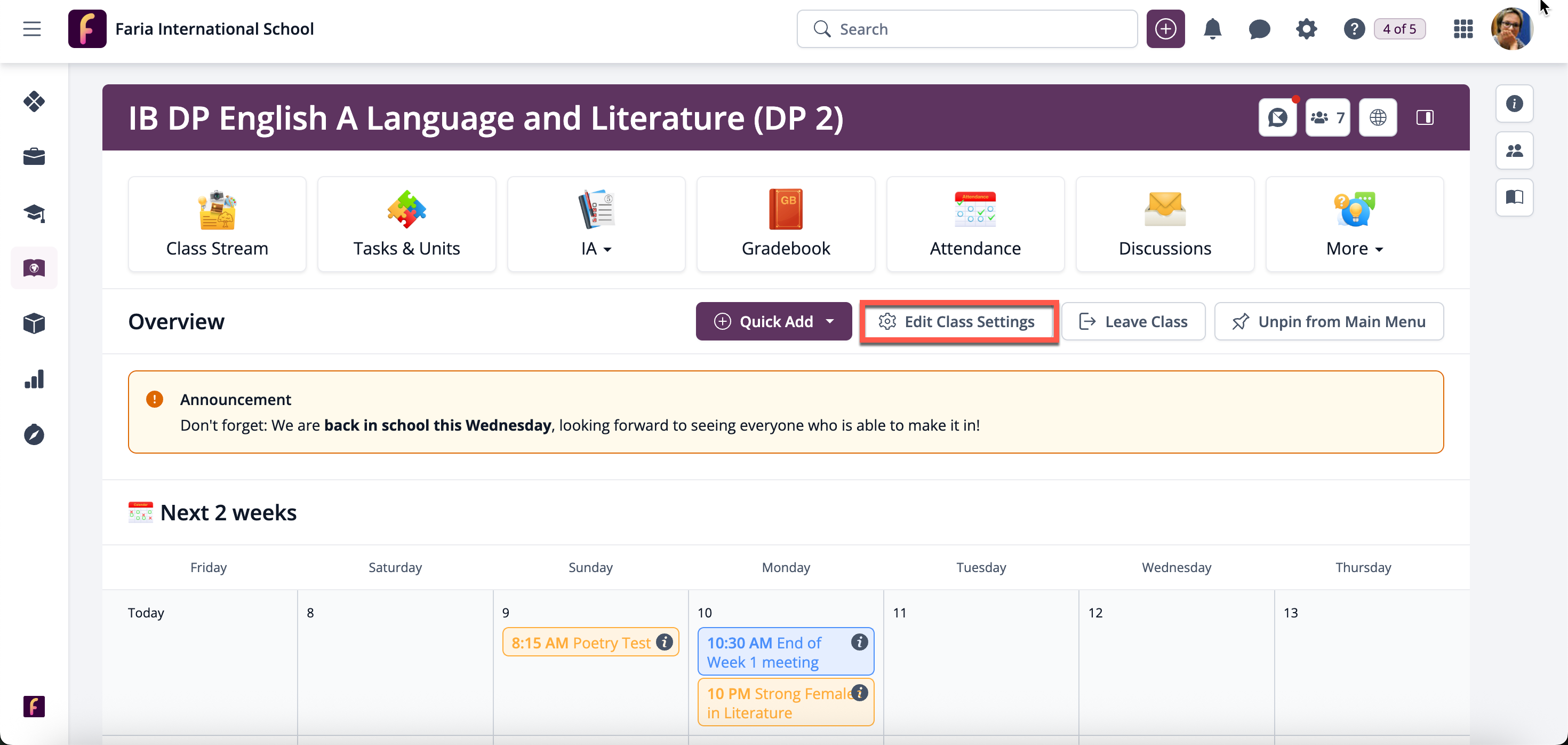Click the globe icon in class header
The width and height of the screenshot is (1568, 745).
point(1378,117)
